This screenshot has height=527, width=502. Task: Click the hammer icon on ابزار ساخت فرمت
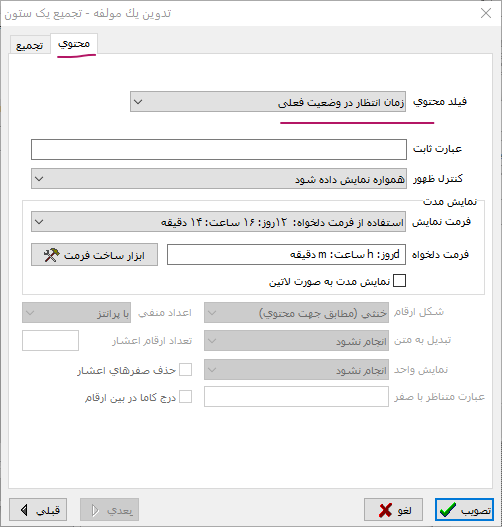tap(51, 255)
